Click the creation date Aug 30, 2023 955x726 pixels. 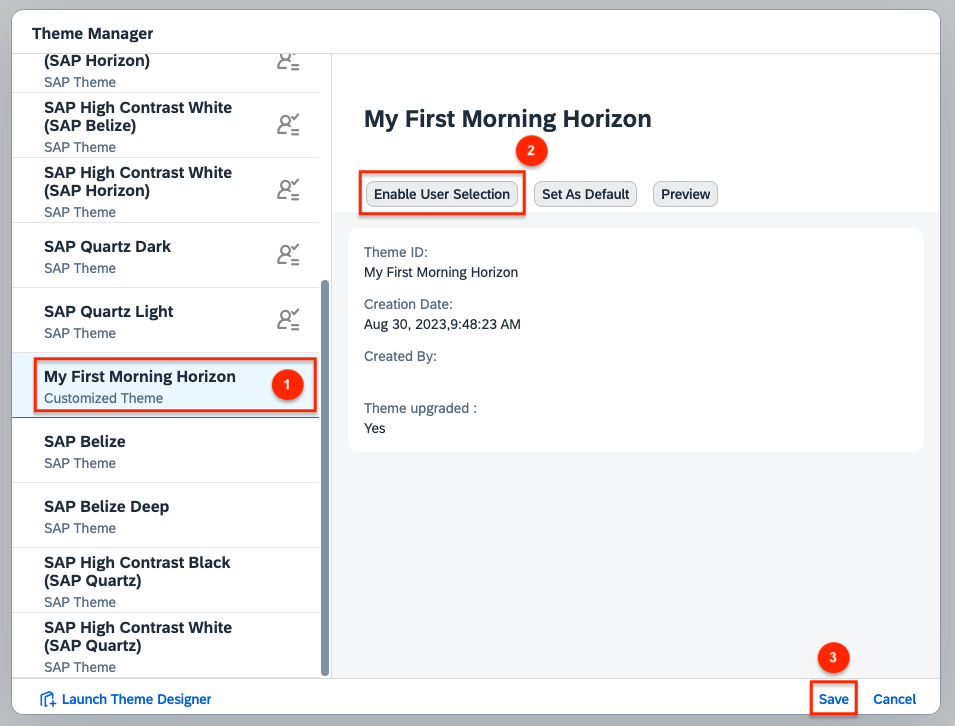pyautogui.click(x=442, y=324)
